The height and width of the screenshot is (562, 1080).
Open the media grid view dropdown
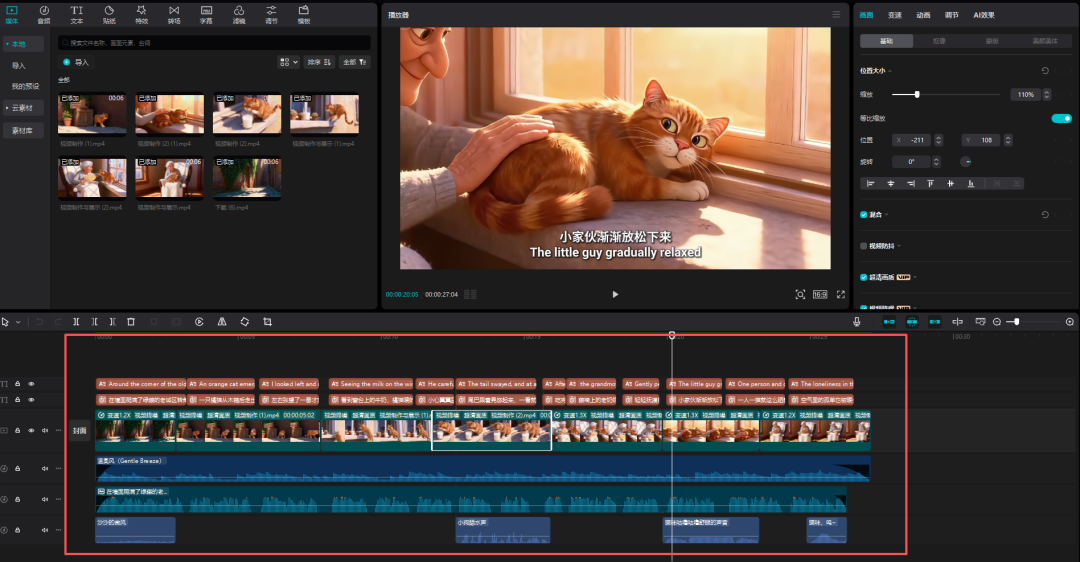(289, 62)
